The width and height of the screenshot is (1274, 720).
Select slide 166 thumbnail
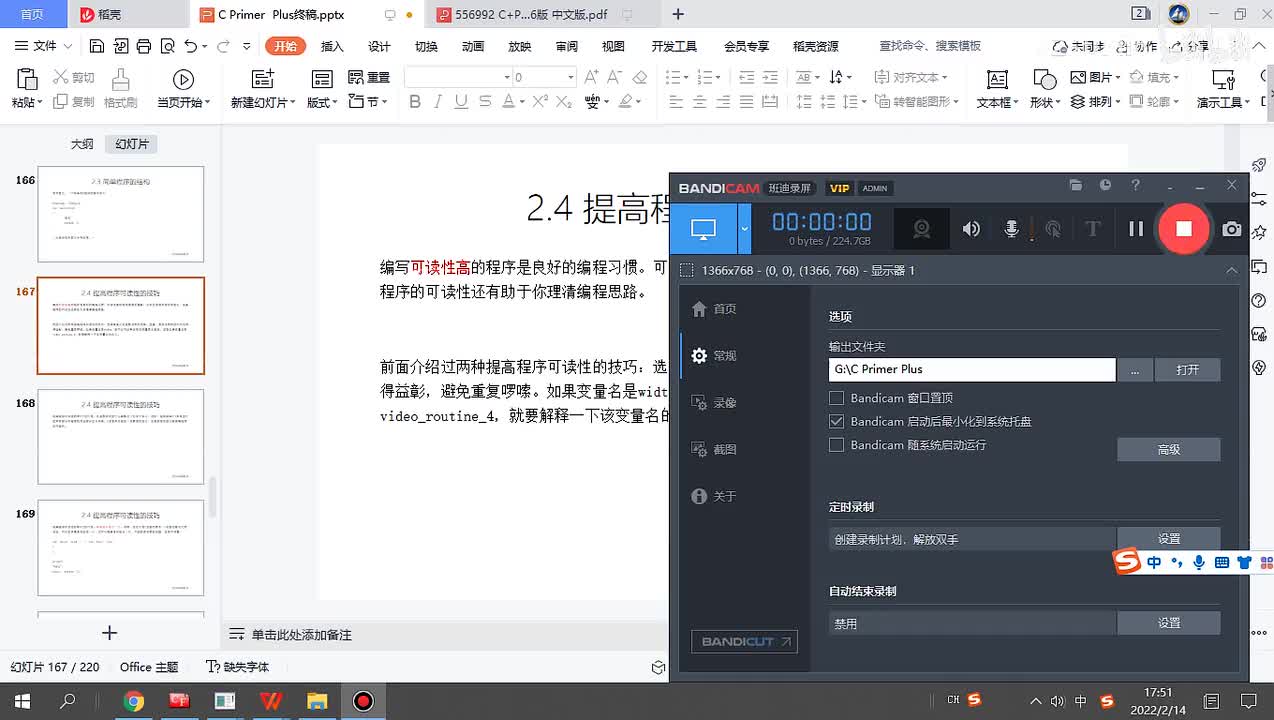click(121, 214)
